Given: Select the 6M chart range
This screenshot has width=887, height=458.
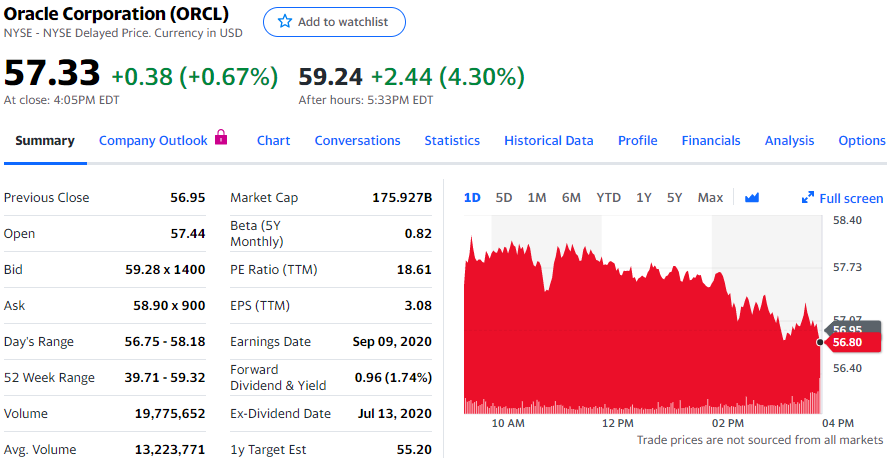Looking at the screenshot, I should [x=571, y=198].
